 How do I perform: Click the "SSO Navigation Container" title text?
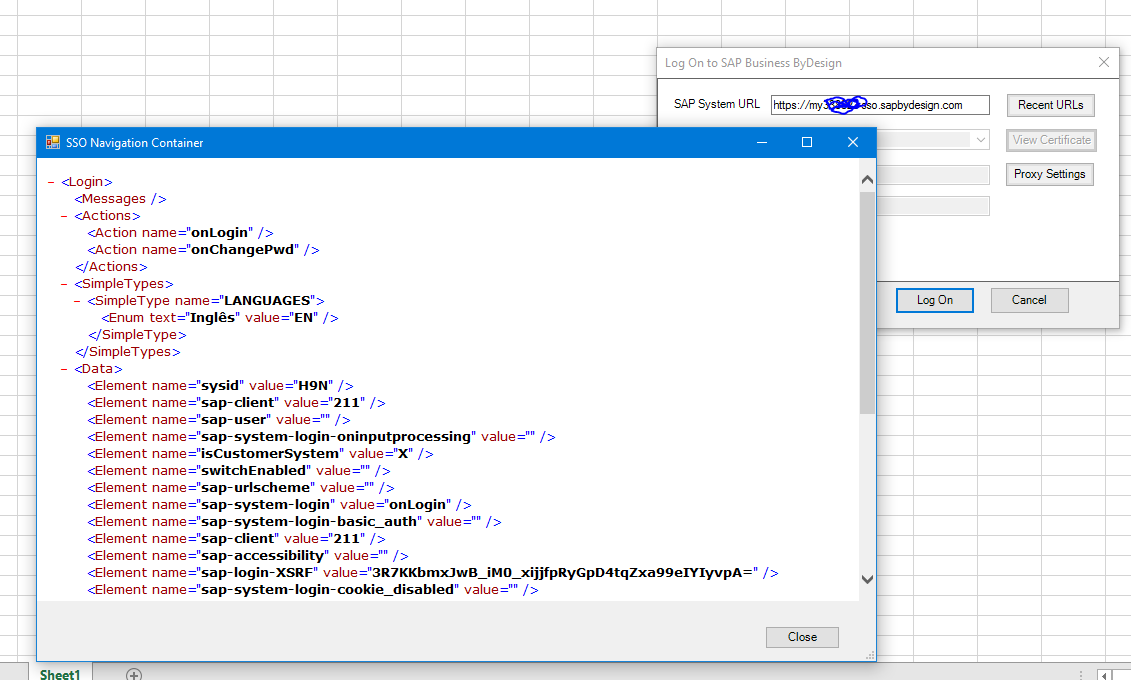click(135, 143)
